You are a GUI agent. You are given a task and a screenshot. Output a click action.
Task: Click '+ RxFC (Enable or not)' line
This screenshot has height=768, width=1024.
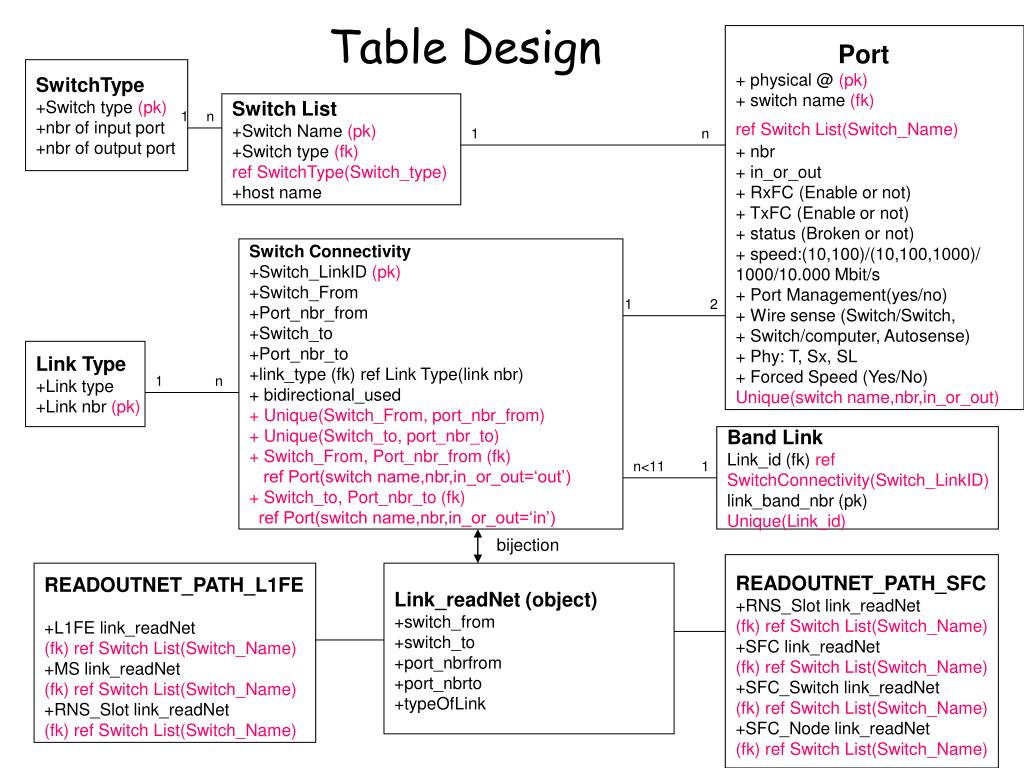(x=823, y=193)
